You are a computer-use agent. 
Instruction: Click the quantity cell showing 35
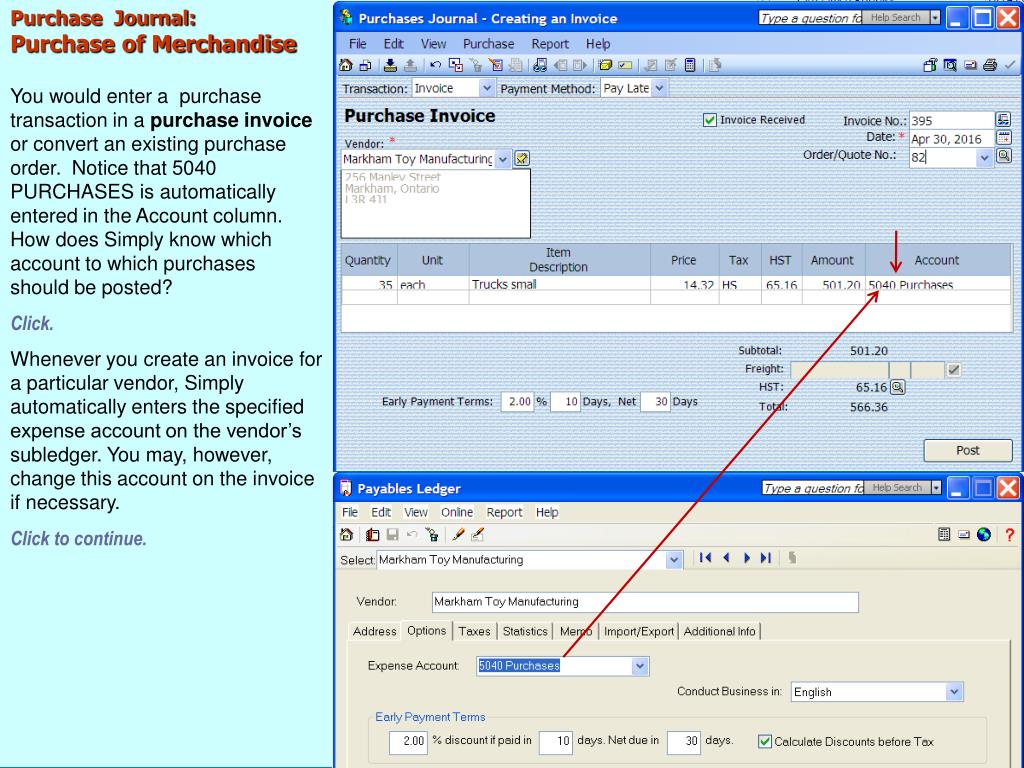(369, 284)
